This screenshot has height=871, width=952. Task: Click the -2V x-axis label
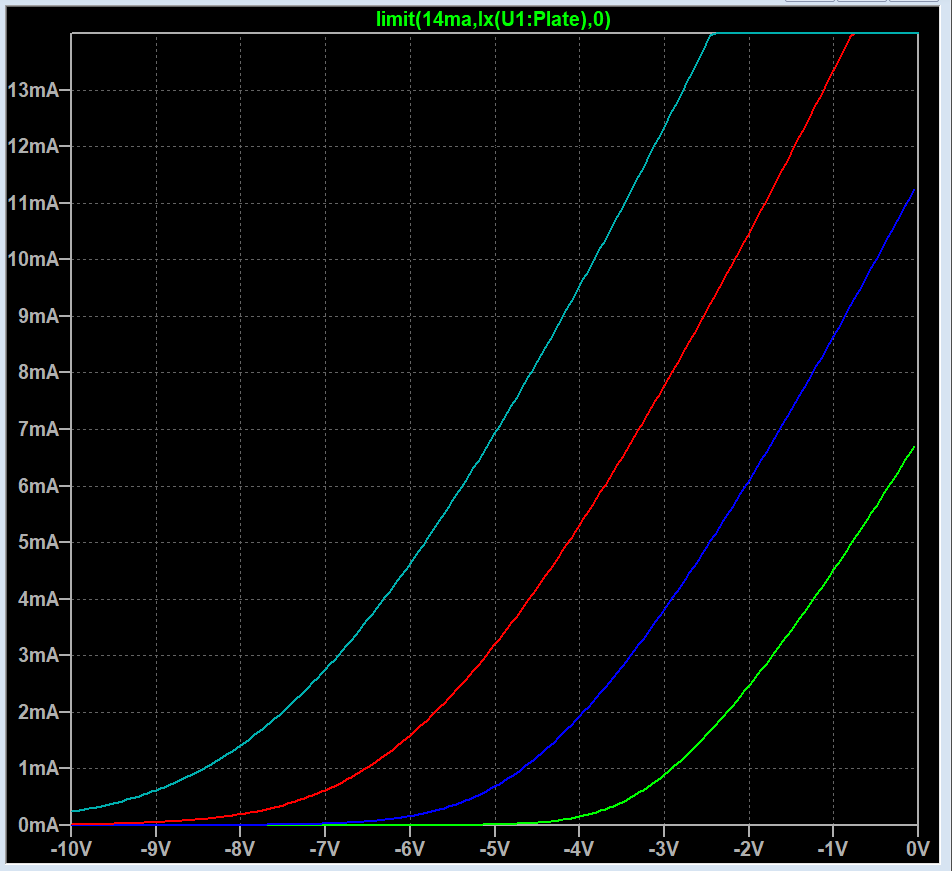(748, 849)
